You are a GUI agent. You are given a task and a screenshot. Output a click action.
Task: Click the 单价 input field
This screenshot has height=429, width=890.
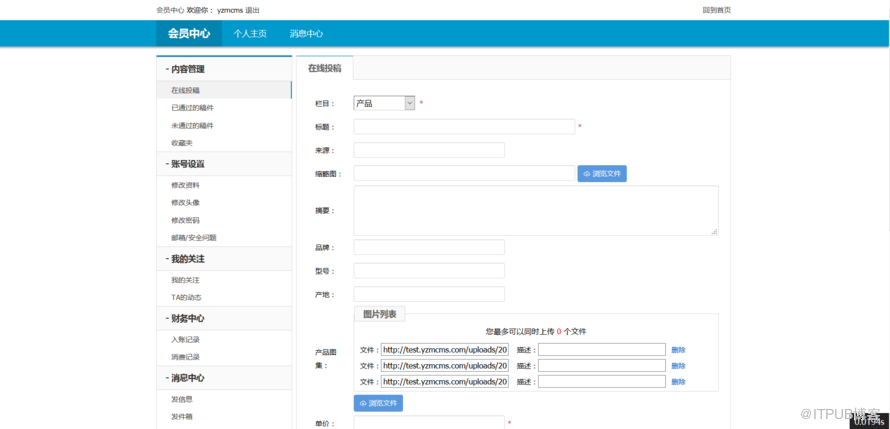(x=429, y=422)
